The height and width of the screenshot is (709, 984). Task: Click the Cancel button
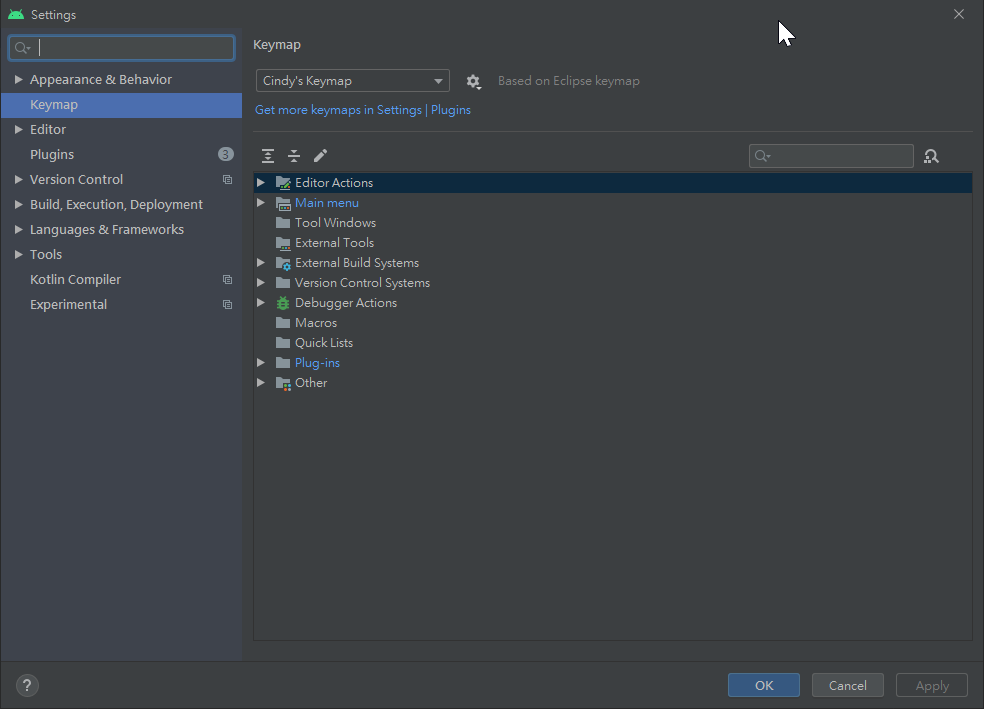coord(848,685)
